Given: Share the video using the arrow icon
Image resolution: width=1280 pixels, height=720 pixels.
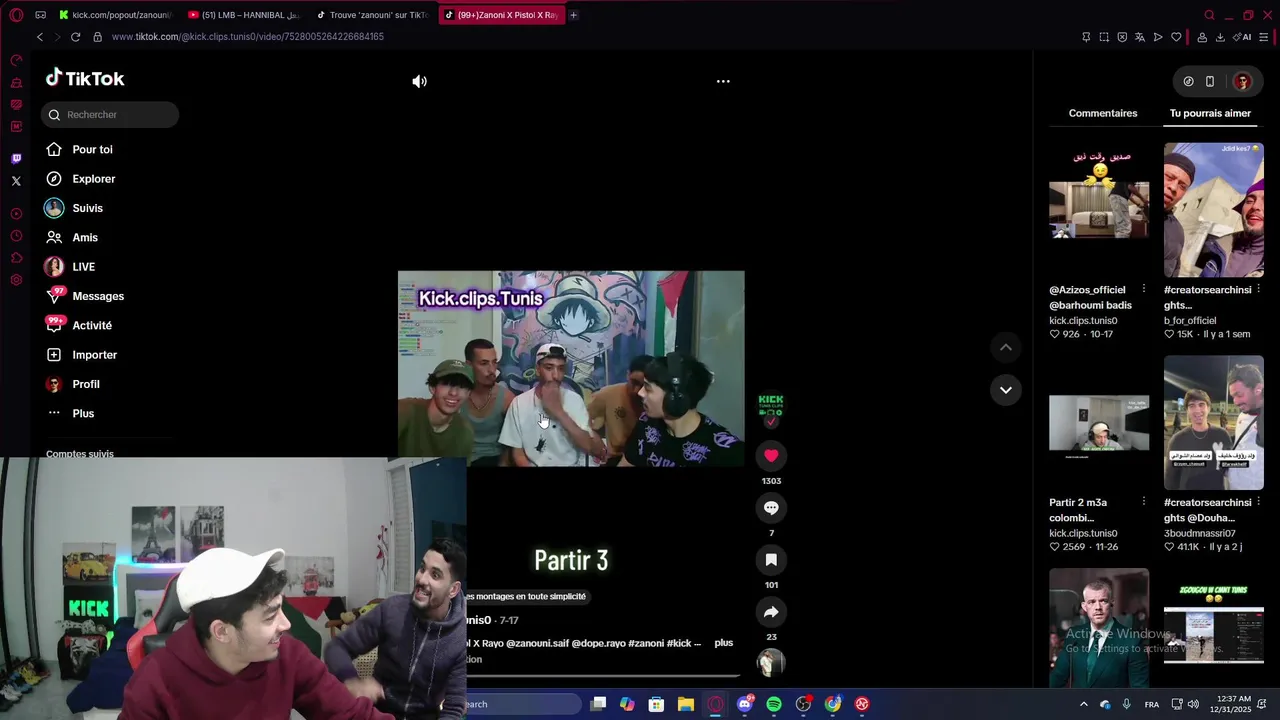Looking at the screenshot, I should (771, 612).
